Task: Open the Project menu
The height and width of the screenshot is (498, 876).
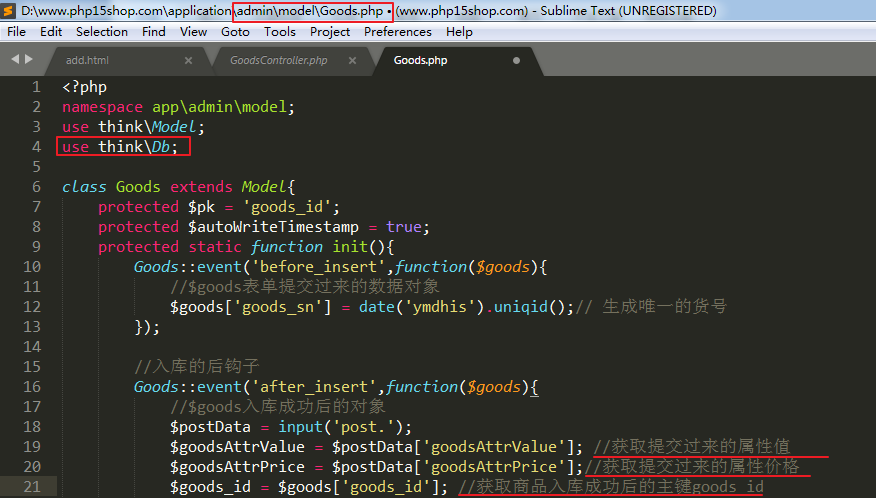Action: click(x=330, y=32)
